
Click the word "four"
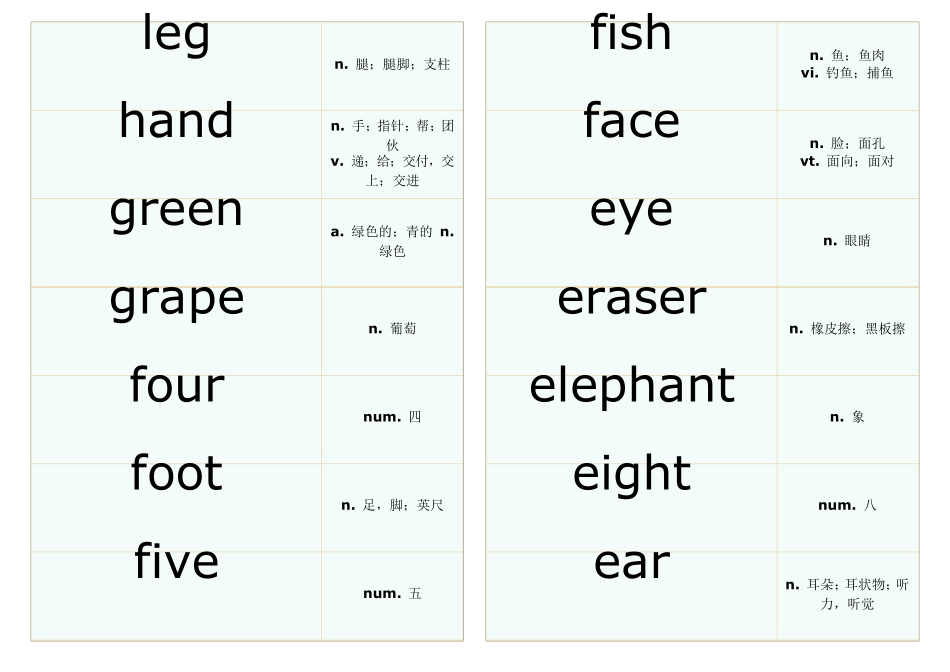pyautogui.click(x=176, y=386)
